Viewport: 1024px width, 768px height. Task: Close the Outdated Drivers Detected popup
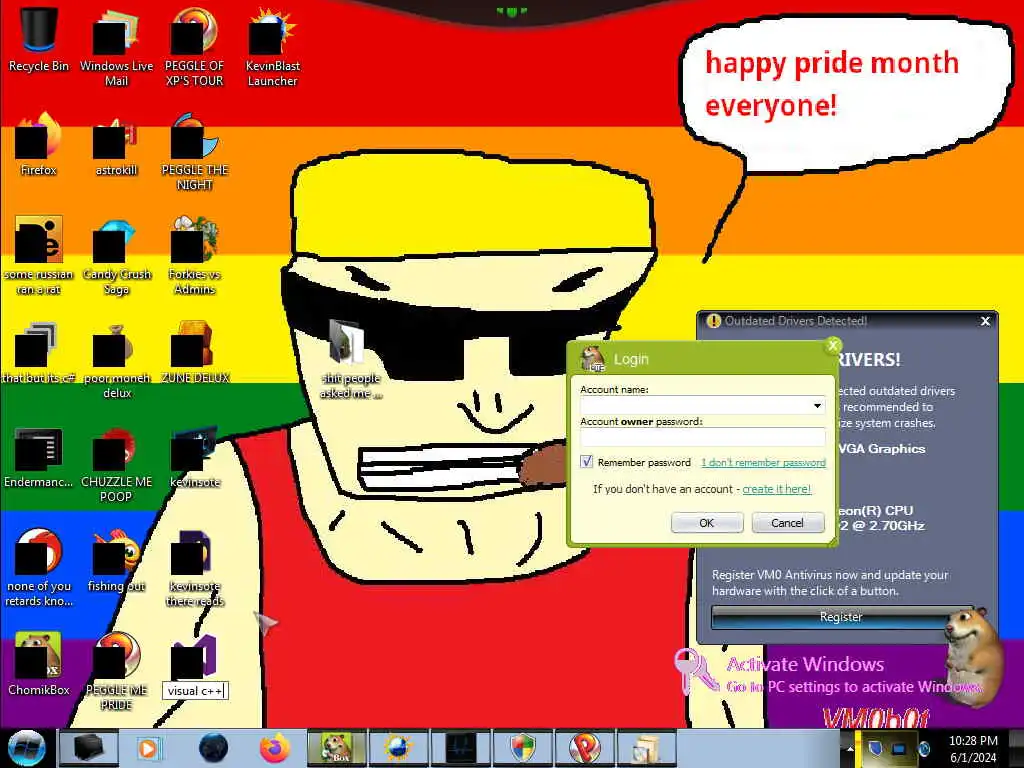click(x=985, y=321)
